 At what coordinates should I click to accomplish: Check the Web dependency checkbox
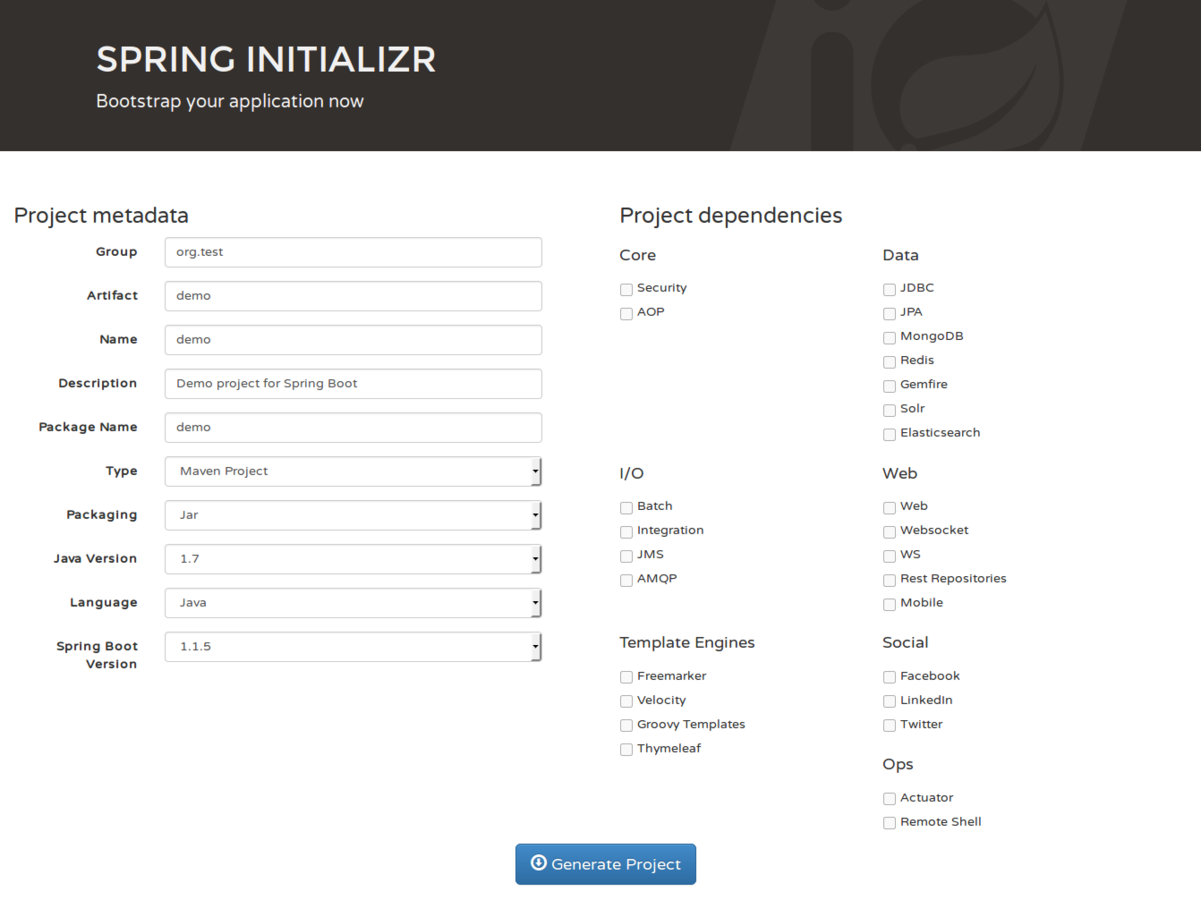pyautogui.click(x=889, y=507)
